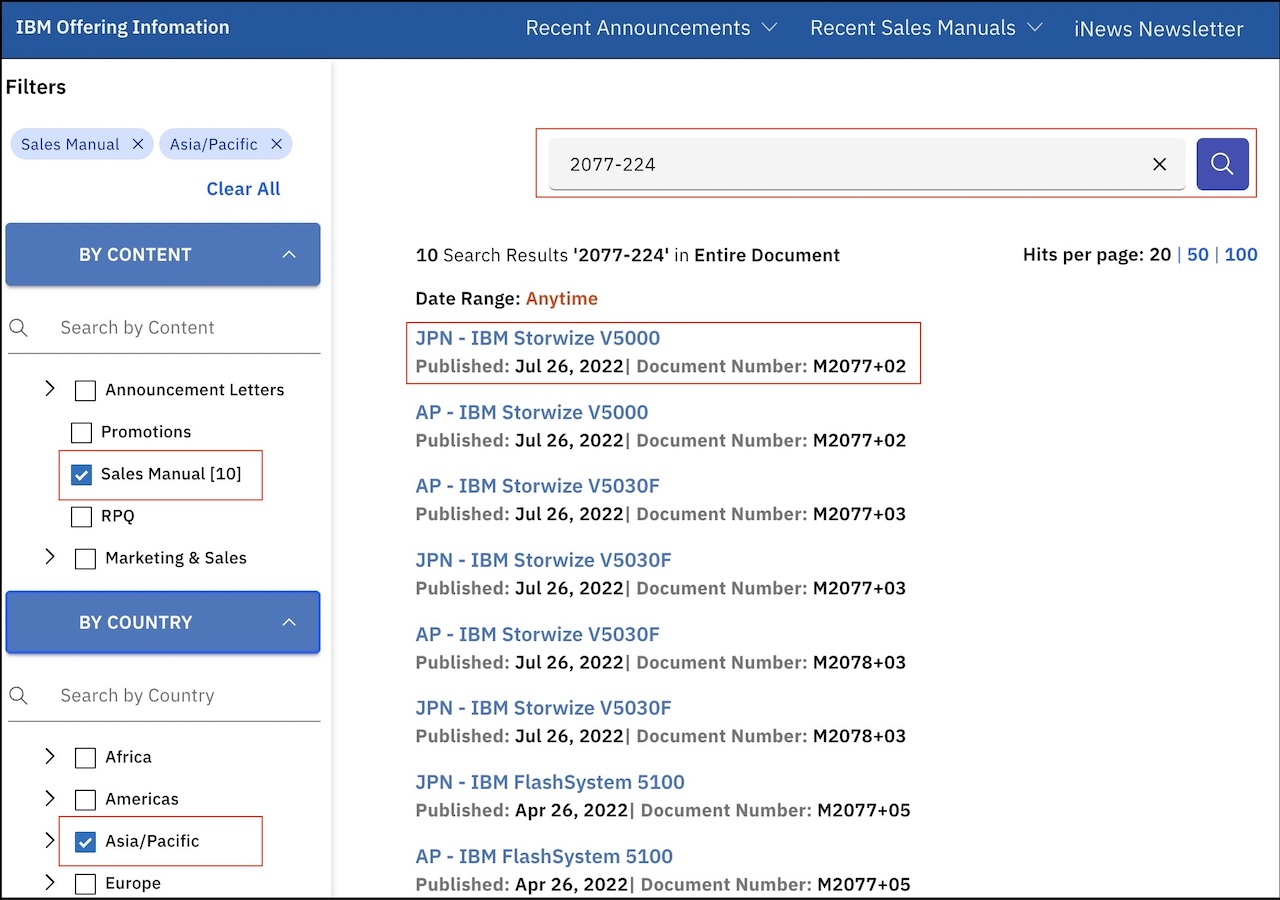
Task: Open the iNews Newsletter menu item
Action: click(1159, 28)
